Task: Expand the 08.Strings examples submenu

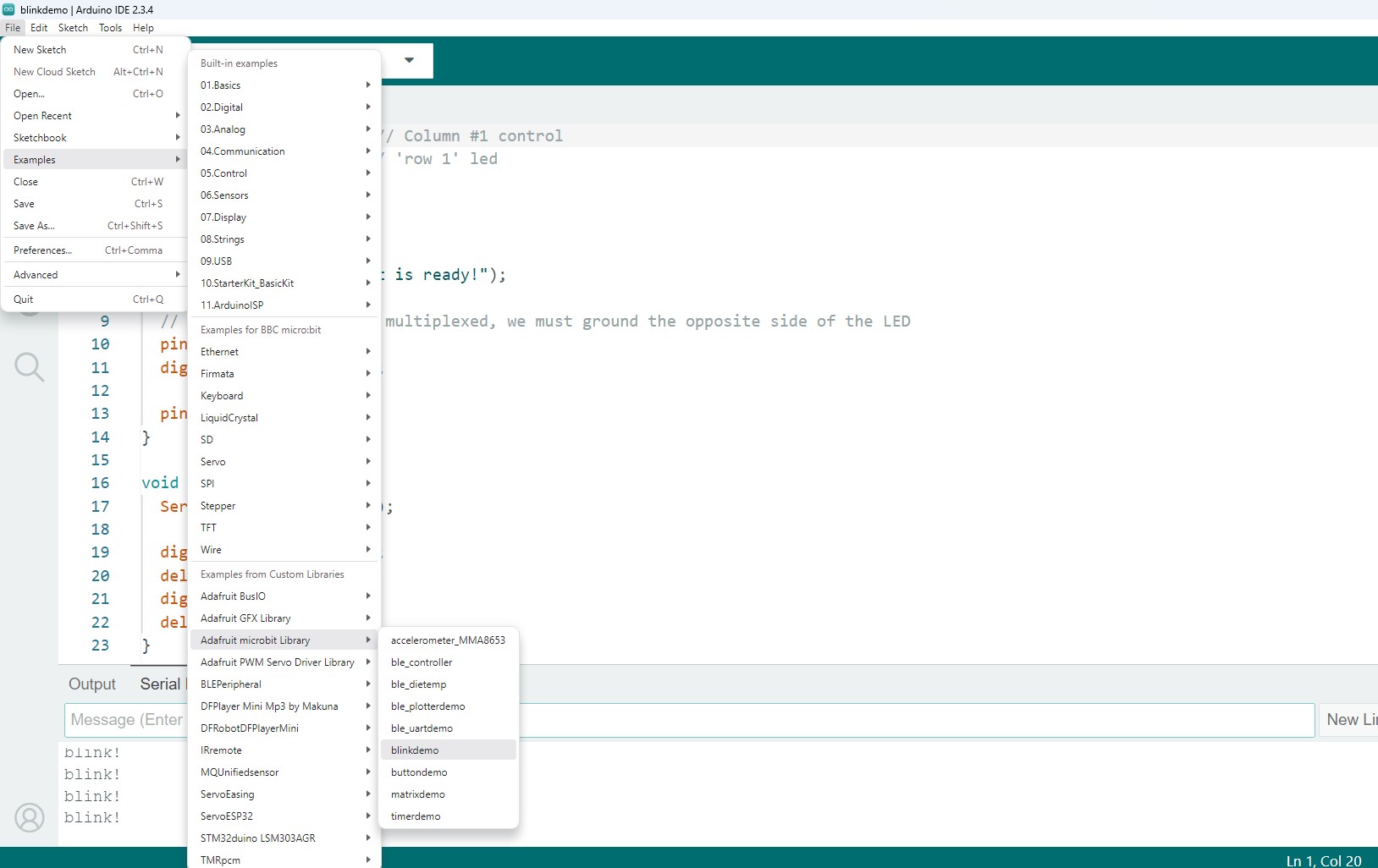Action: (x=284, y=239)
